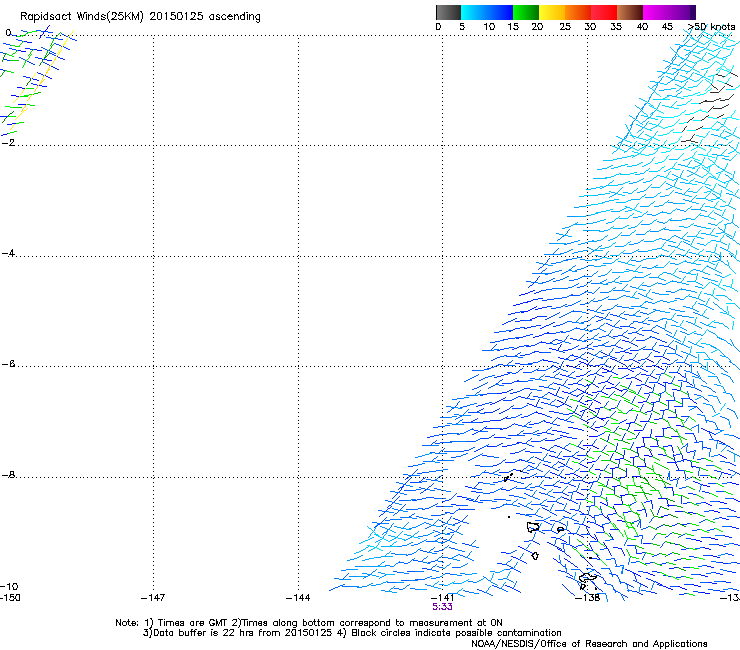Click the '-147' longitude axis label
Screen dimensions: 740x650
[x=153, y=598]
